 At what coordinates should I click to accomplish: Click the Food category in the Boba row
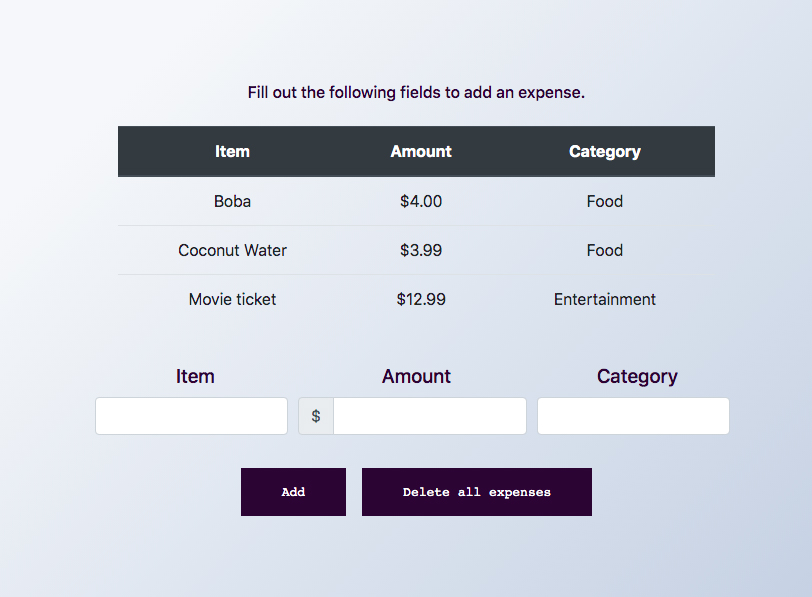coord(605,201)
